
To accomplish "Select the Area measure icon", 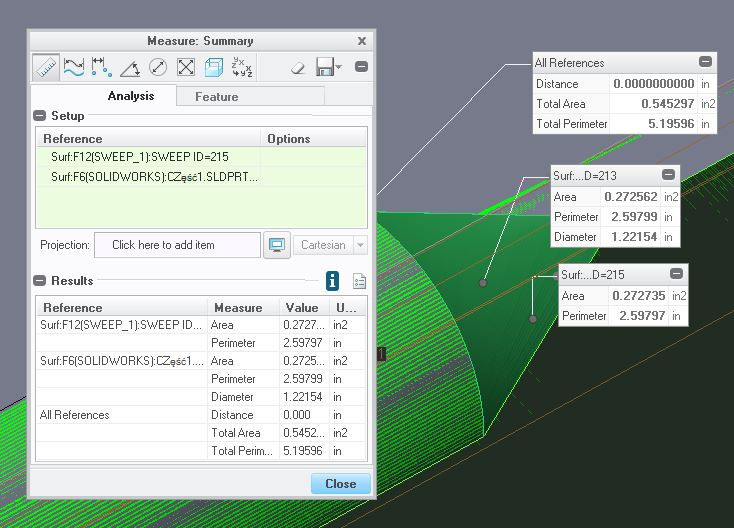I will click(x=186, y=67).
